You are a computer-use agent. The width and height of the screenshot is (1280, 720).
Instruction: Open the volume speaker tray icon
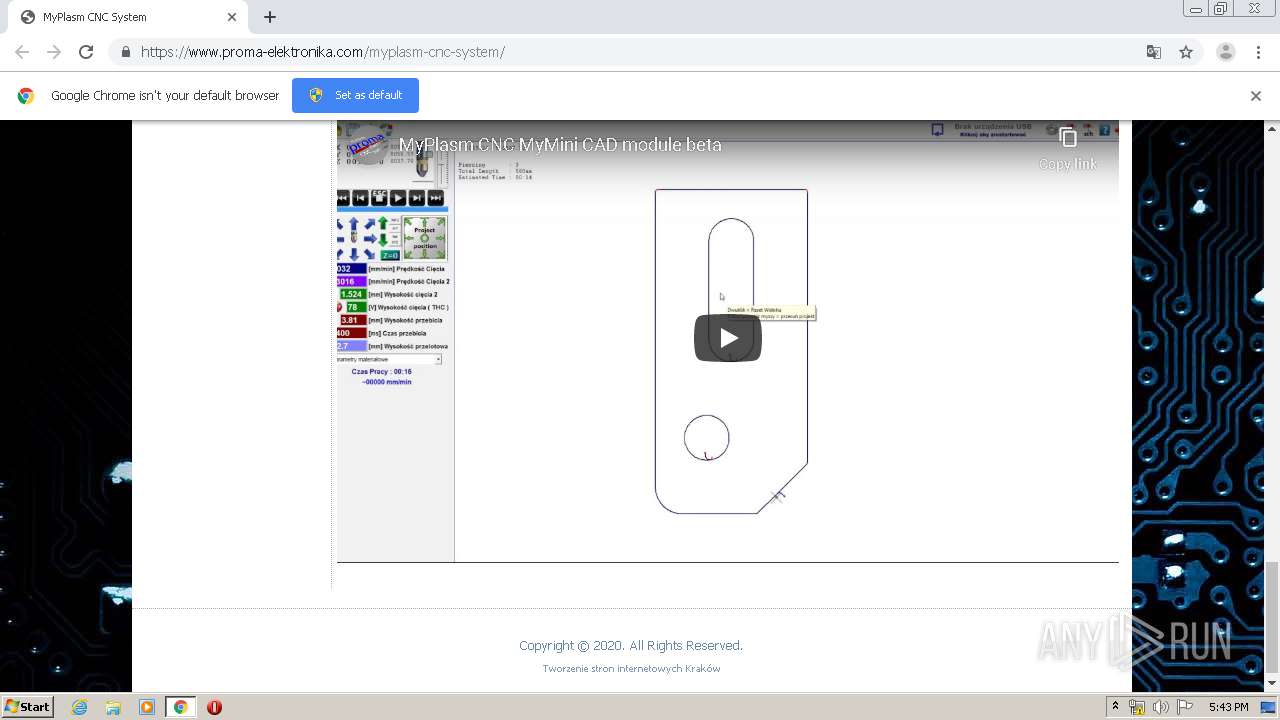coord(1161,707)
